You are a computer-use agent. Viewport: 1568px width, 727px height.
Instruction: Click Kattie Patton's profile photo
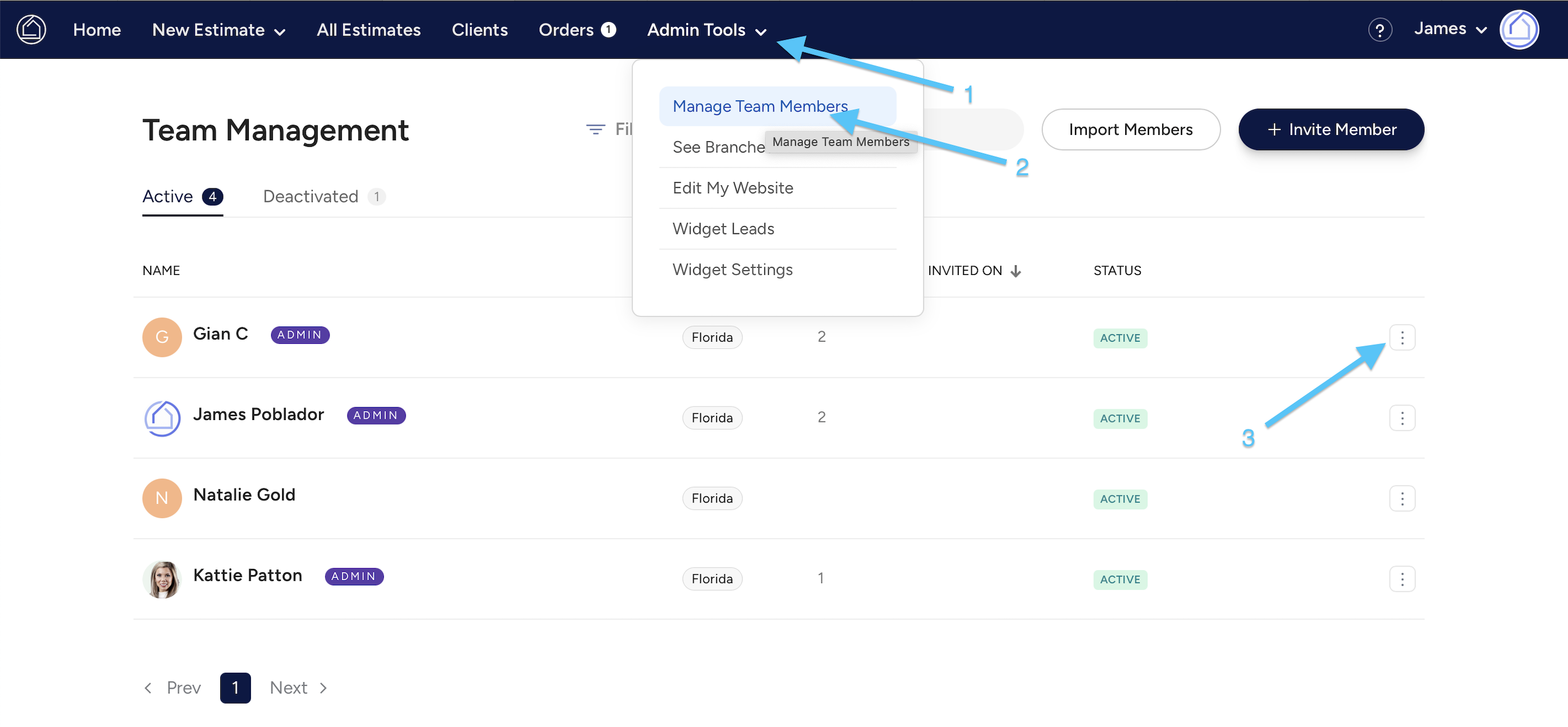coord(162,579)
